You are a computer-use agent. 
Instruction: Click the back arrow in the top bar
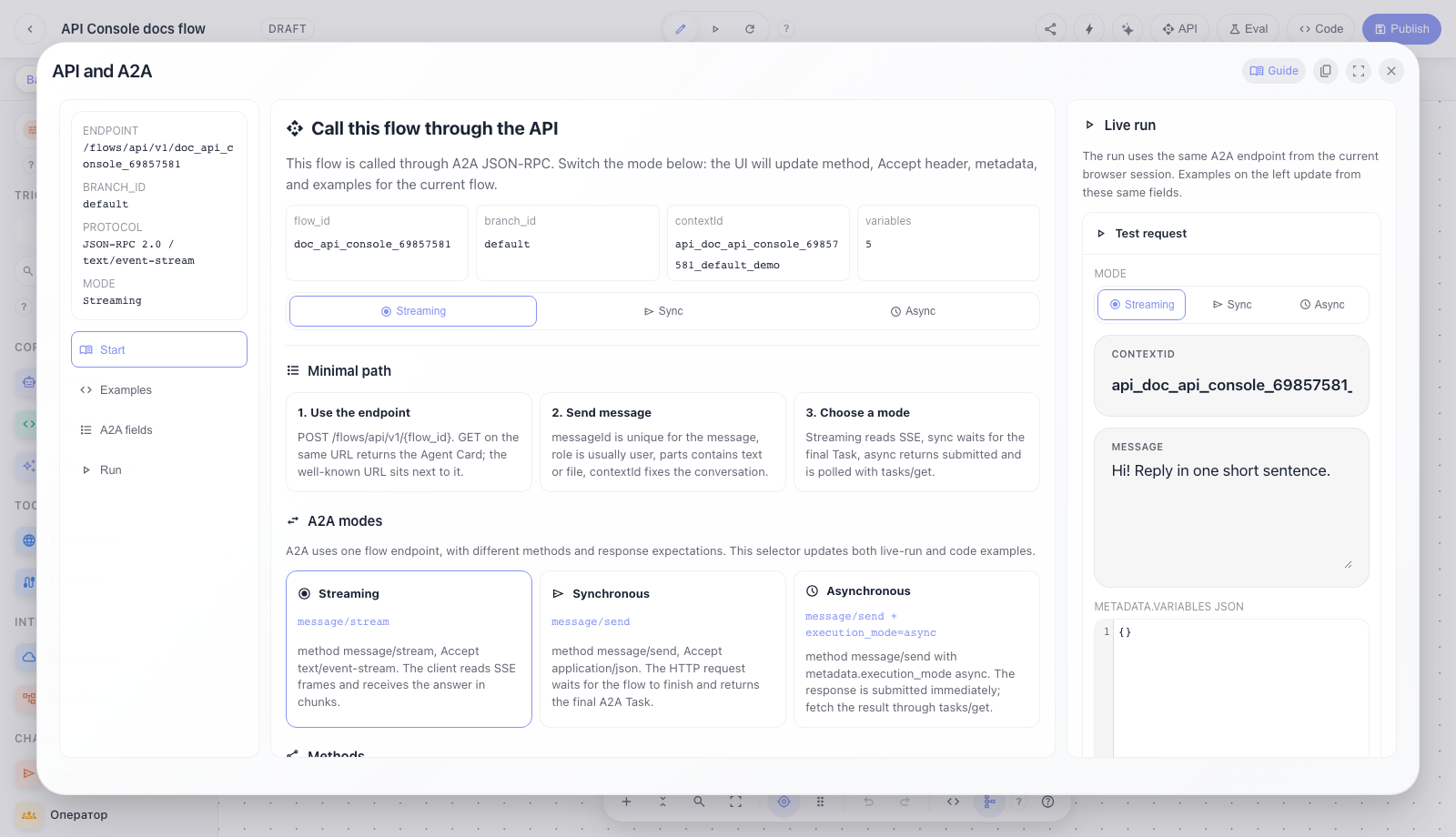[29, 29]
